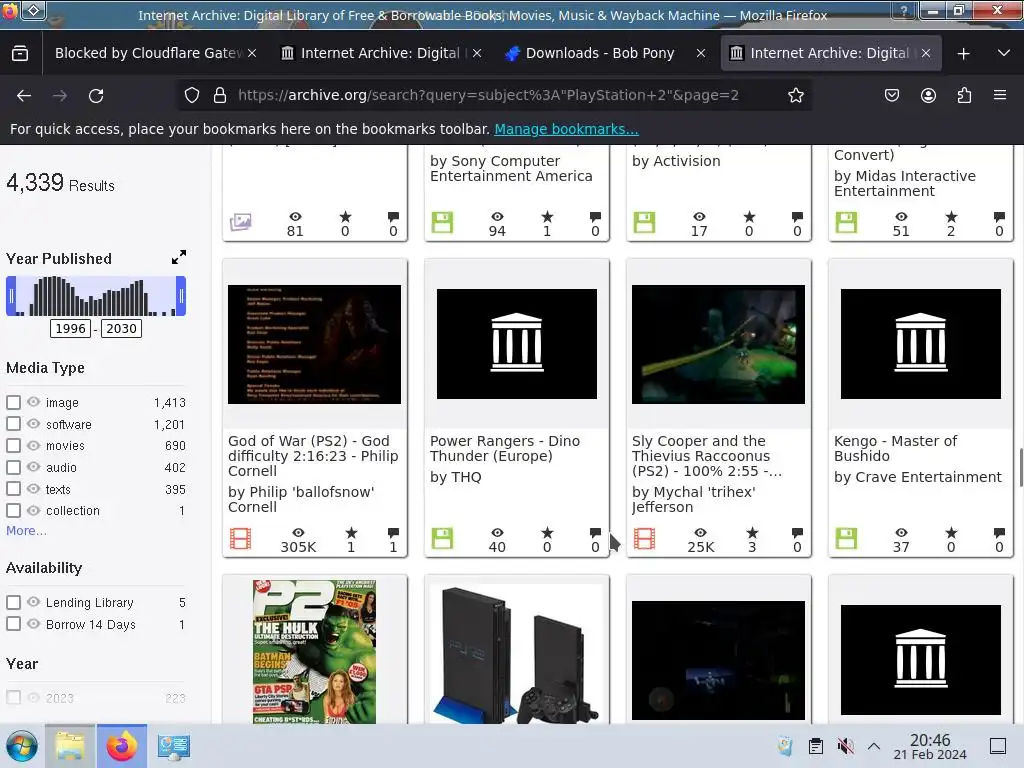Image resolution: width=1024 pixels, height=768 pixels.
Task: Click software icon on Midas Interactive card
Action: click(x=846, y=222)
